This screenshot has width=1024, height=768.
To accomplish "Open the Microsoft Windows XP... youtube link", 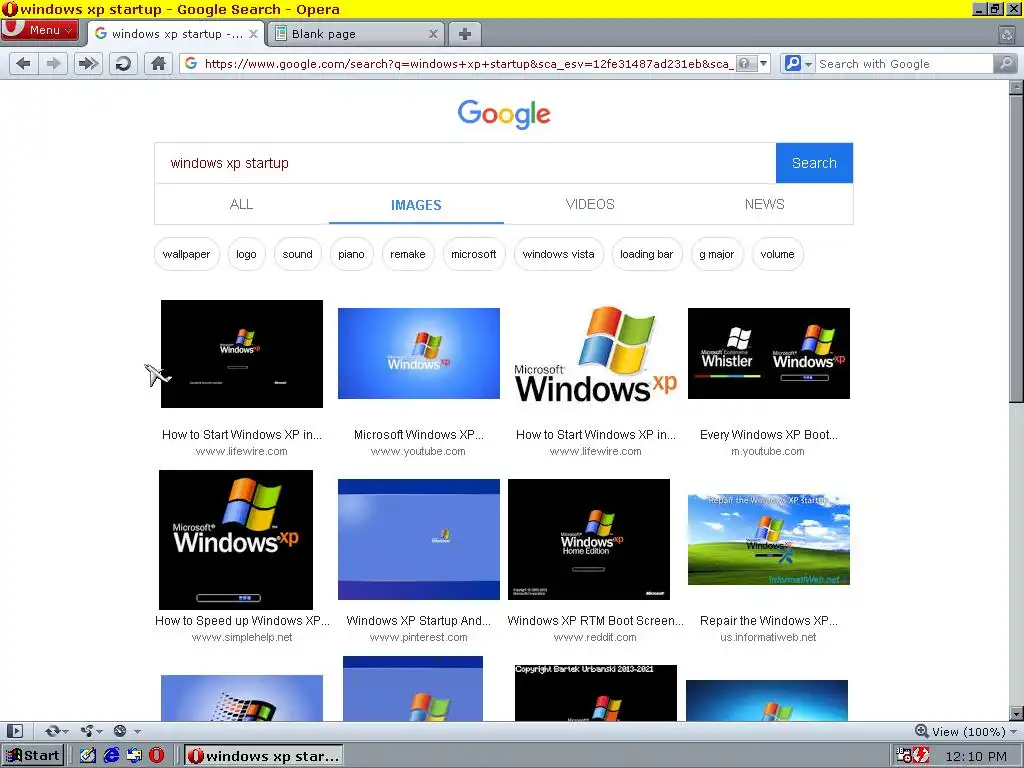I will click(x=419, y=435).
